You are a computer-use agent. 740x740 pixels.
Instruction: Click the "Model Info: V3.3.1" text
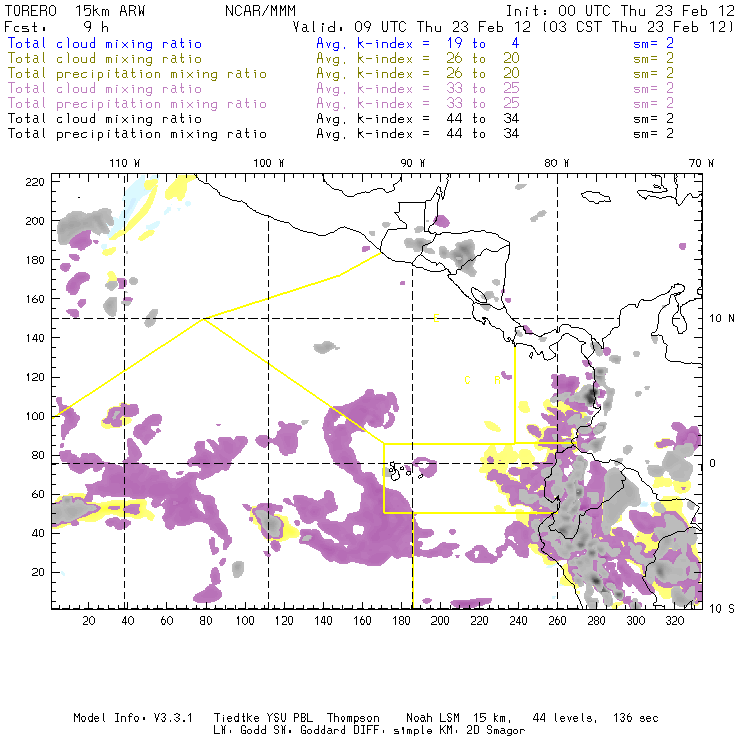pyautogui.click(x=133, y=718)
